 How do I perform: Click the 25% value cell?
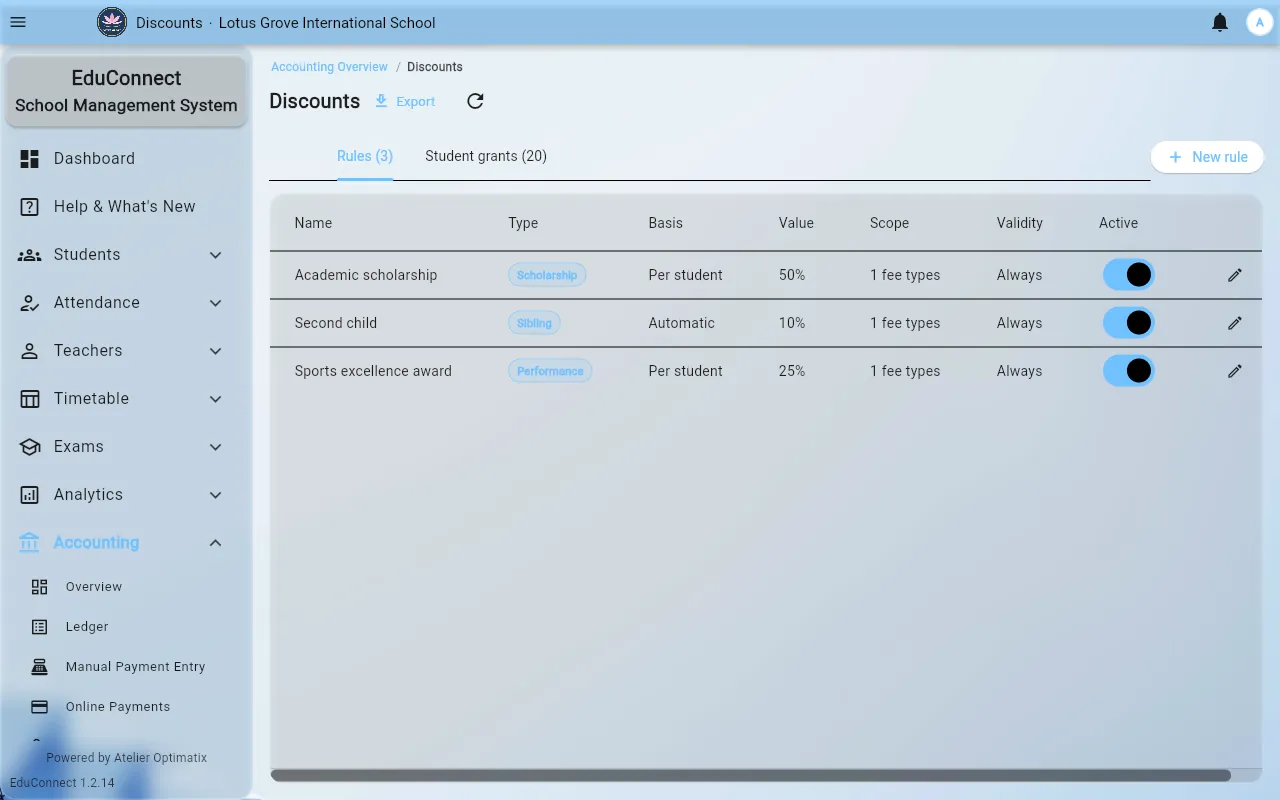(x=792, y=371)
